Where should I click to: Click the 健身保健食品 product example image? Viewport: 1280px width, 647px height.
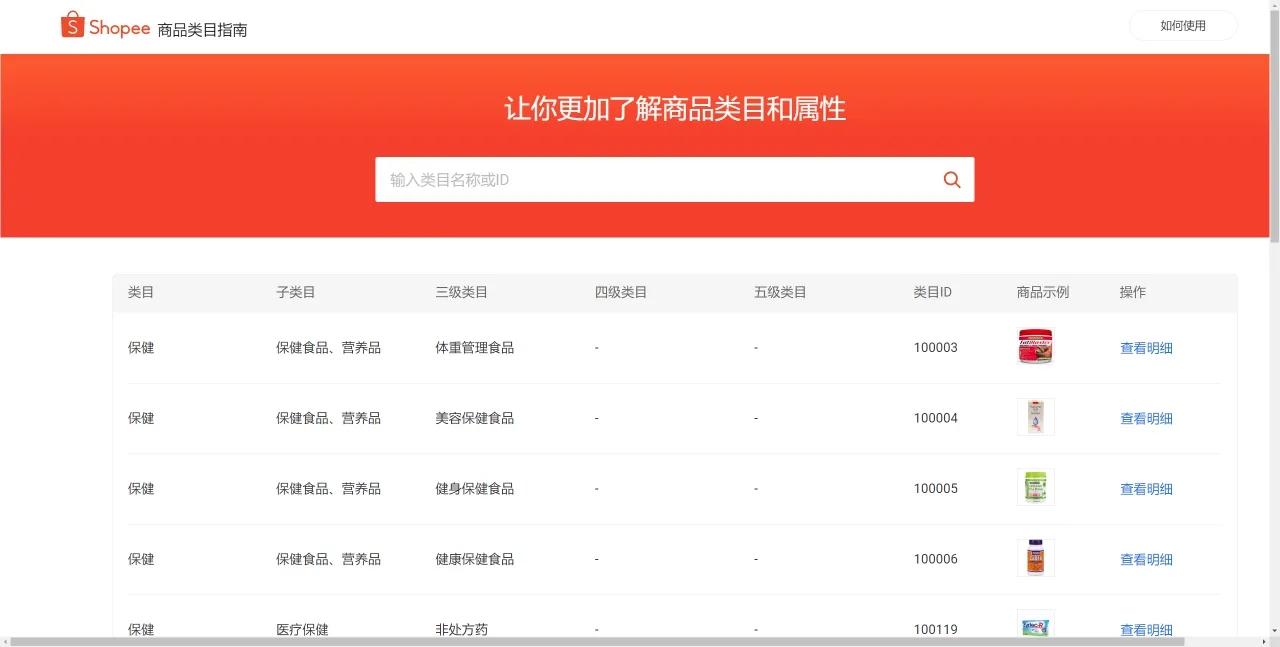point(1035,487)
